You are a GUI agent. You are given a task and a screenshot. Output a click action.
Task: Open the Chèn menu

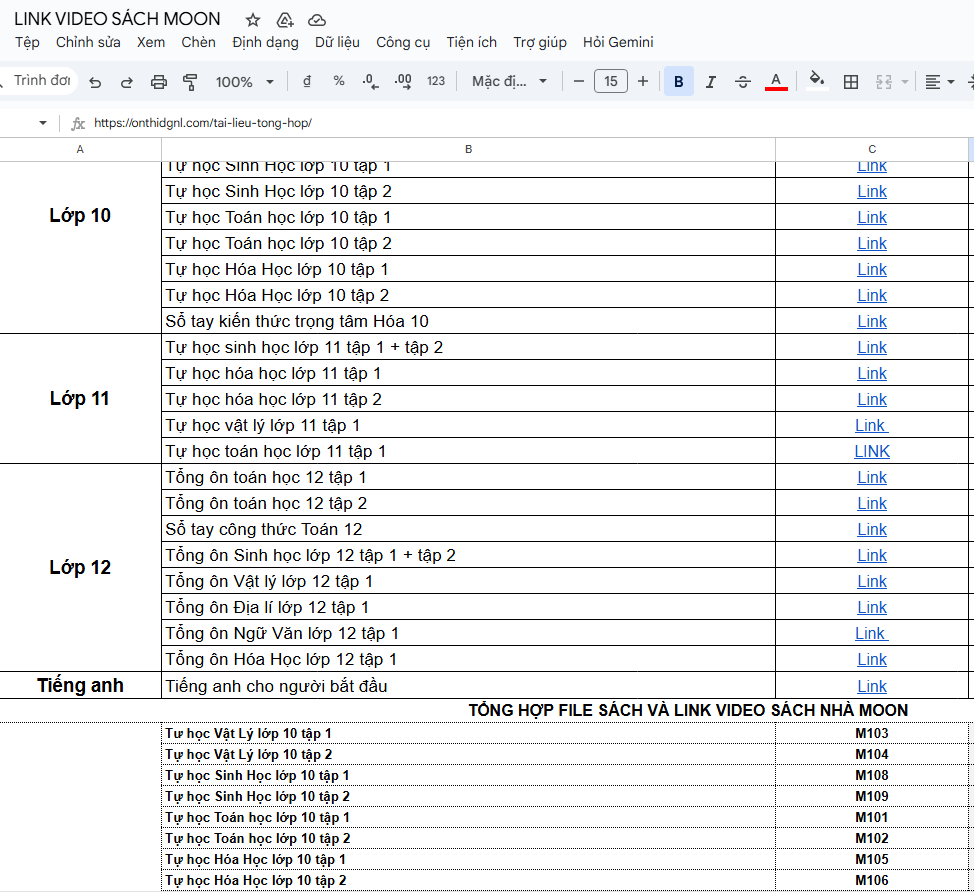click(198, 42)
